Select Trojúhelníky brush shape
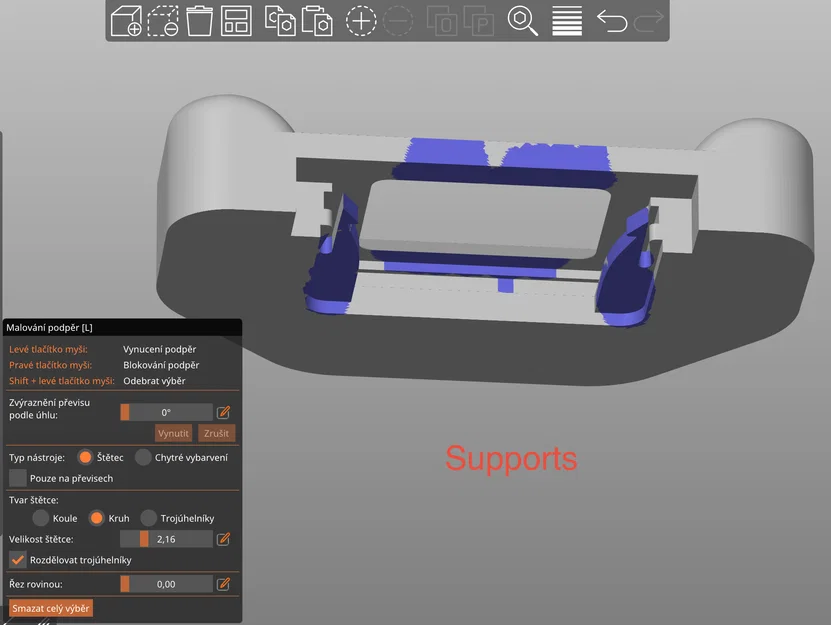This screenshot has width=831, height=625. (x=148, y=518)
